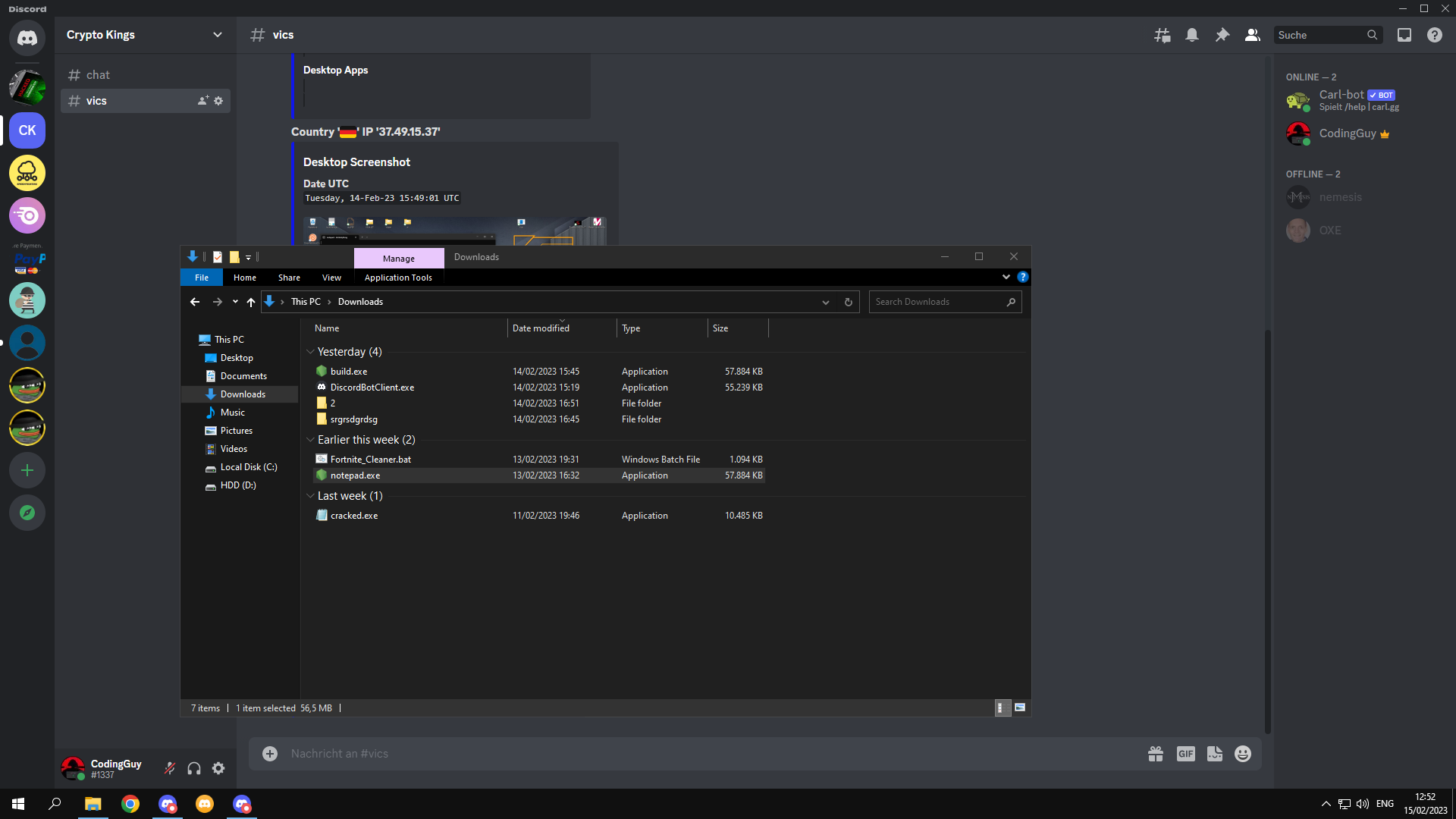1456x819 pixels.
Task: Switch to the chat channel
Action: pos(146,75)
